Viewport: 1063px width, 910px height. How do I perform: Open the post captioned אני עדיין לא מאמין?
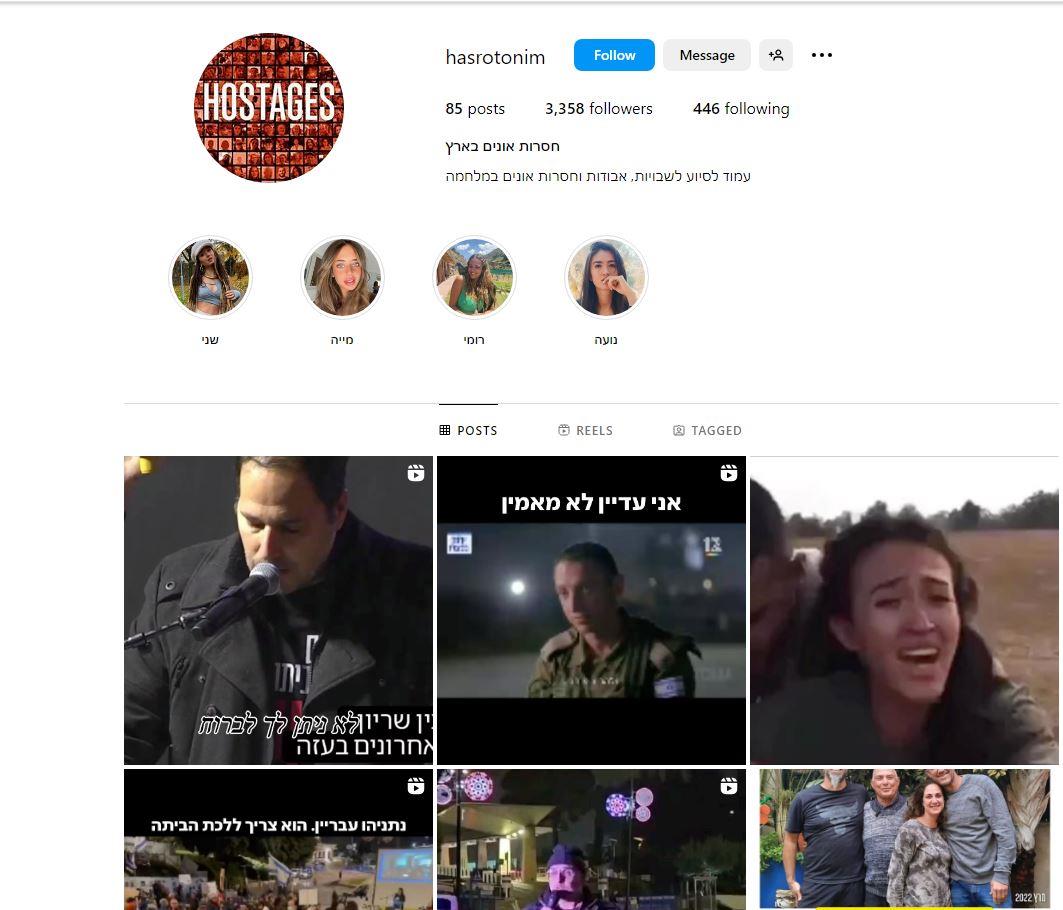[x=591, y=610]
